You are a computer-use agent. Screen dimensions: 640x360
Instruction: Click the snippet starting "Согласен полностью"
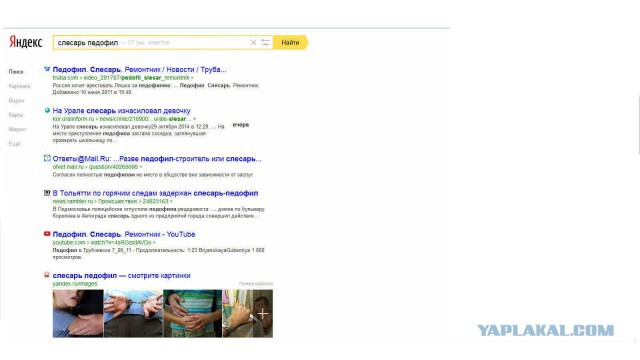click(153, 175)
